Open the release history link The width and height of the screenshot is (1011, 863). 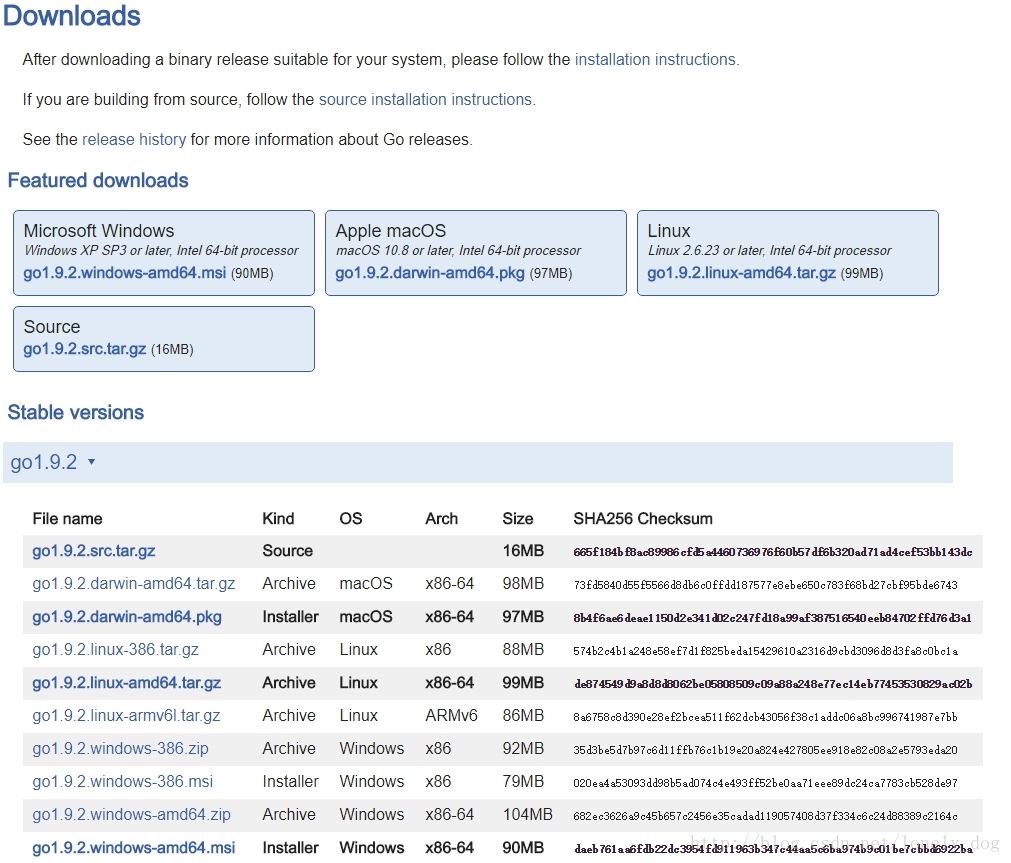134,139
